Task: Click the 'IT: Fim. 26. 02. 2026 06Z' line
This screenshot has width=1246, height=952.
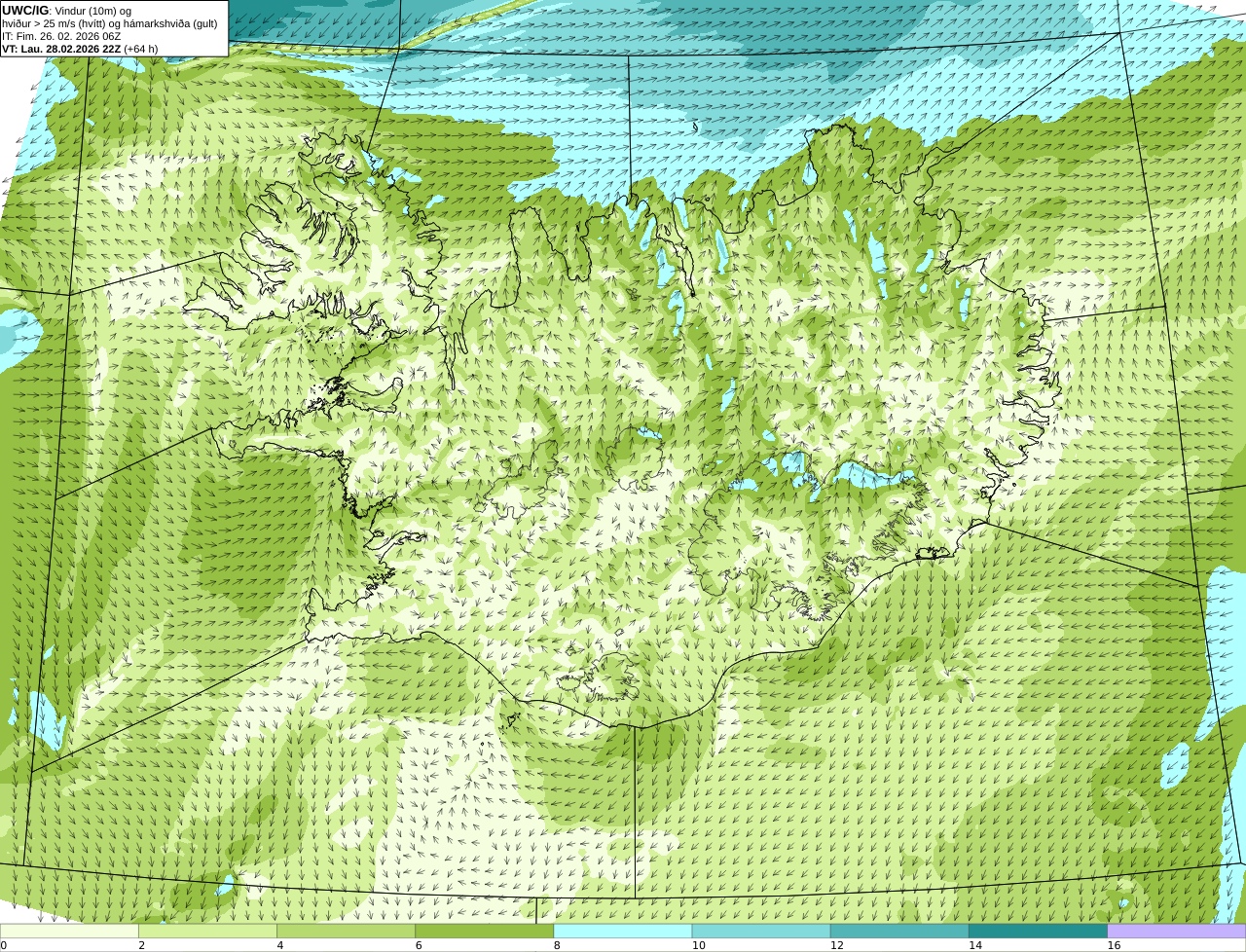Action: (x=61, y=36)
